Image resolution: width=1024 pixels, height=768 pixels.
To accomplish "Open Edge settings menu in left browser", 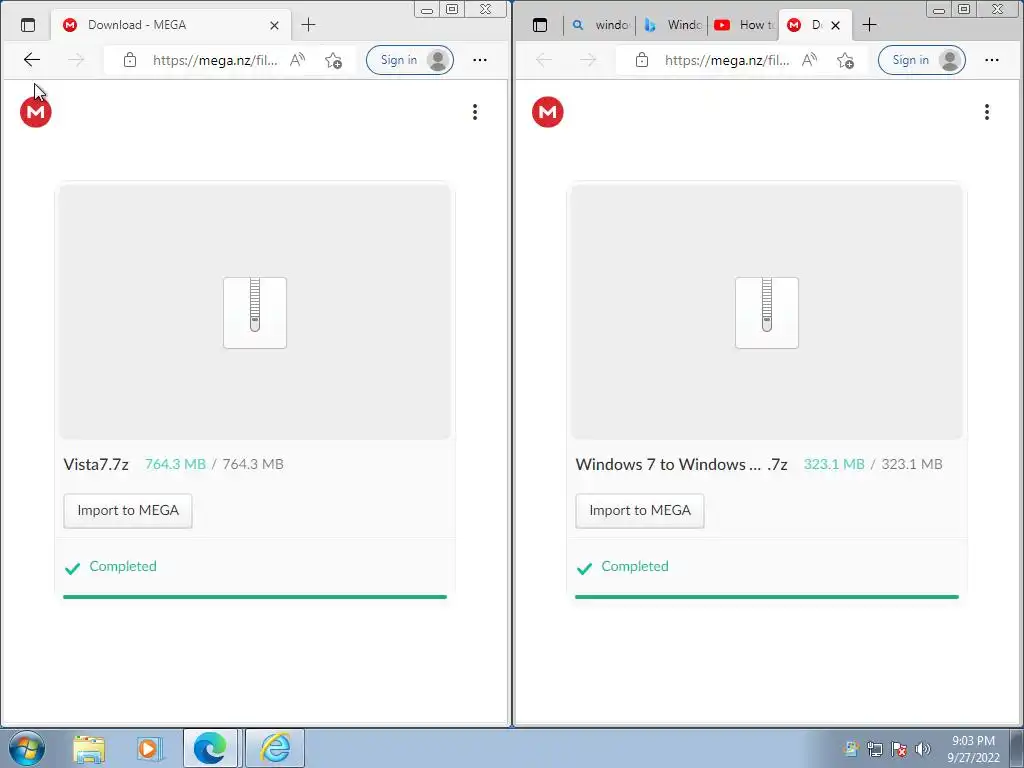I will tap(480, 60).
